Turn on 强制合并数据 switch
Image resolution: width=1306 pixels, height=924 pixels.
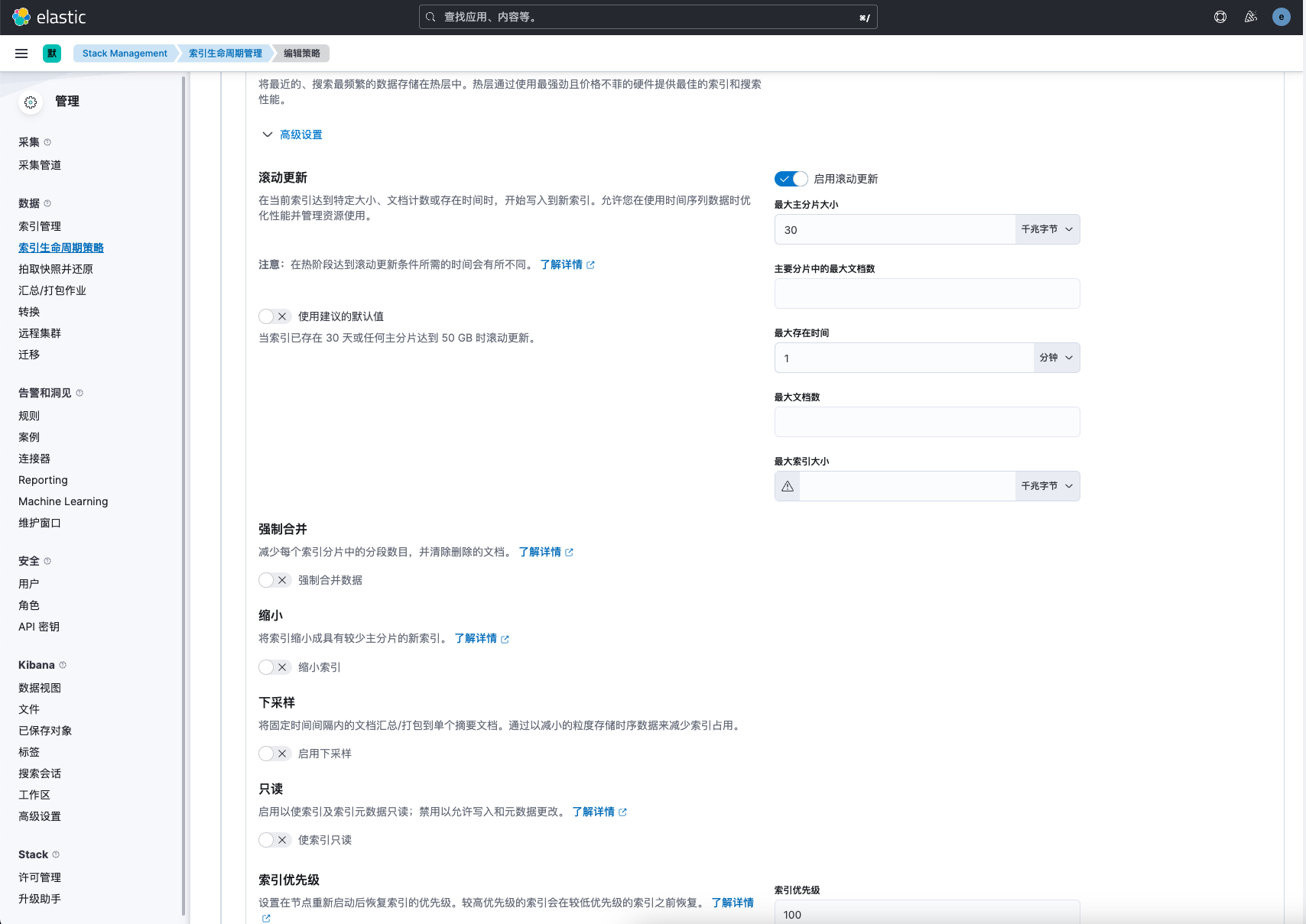coord(275,580)
